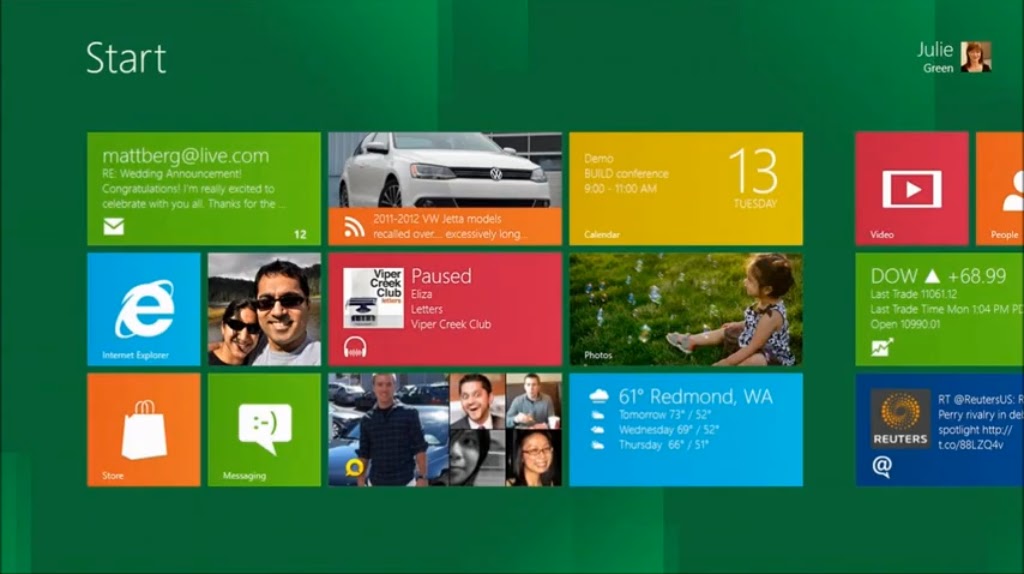Viewport: 1024px width, 574px height.
Task: Click the @ icon on the Reuters tile
Action: point(882,466)
